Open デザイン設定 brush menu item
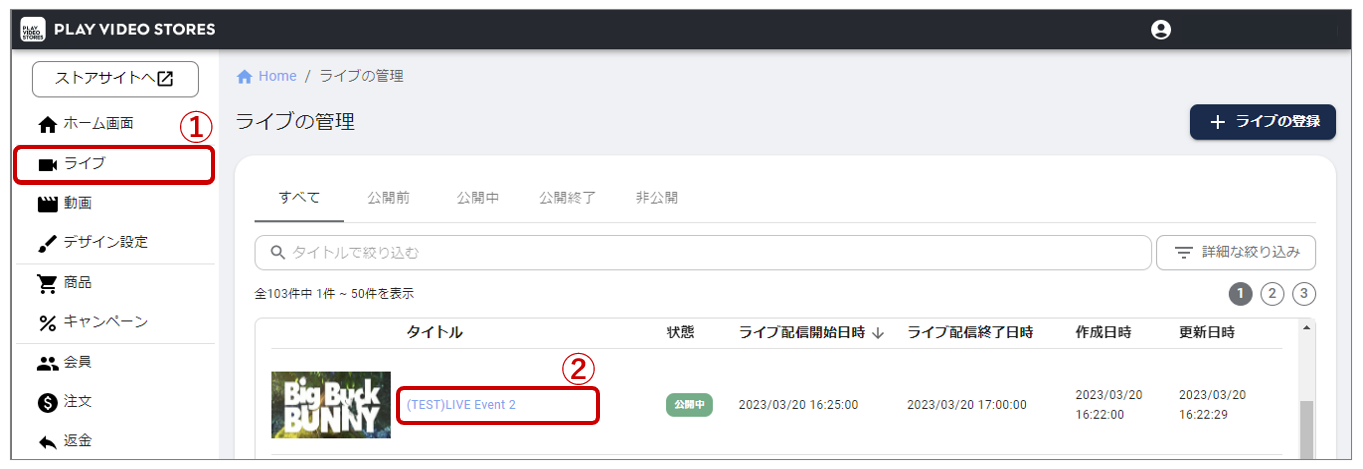This screenshot has height=469, width=1363. point(104,242)
